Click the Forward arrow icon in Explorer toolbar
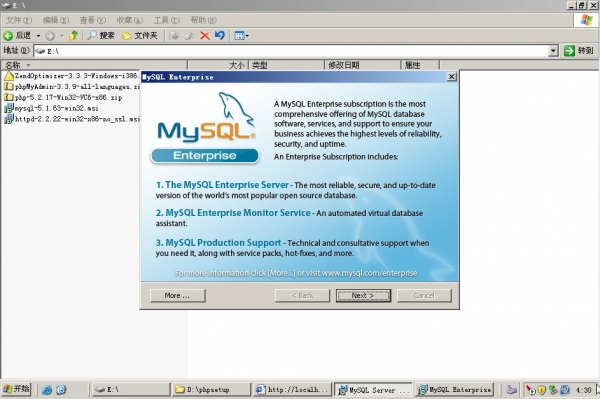 click(50, 36)
